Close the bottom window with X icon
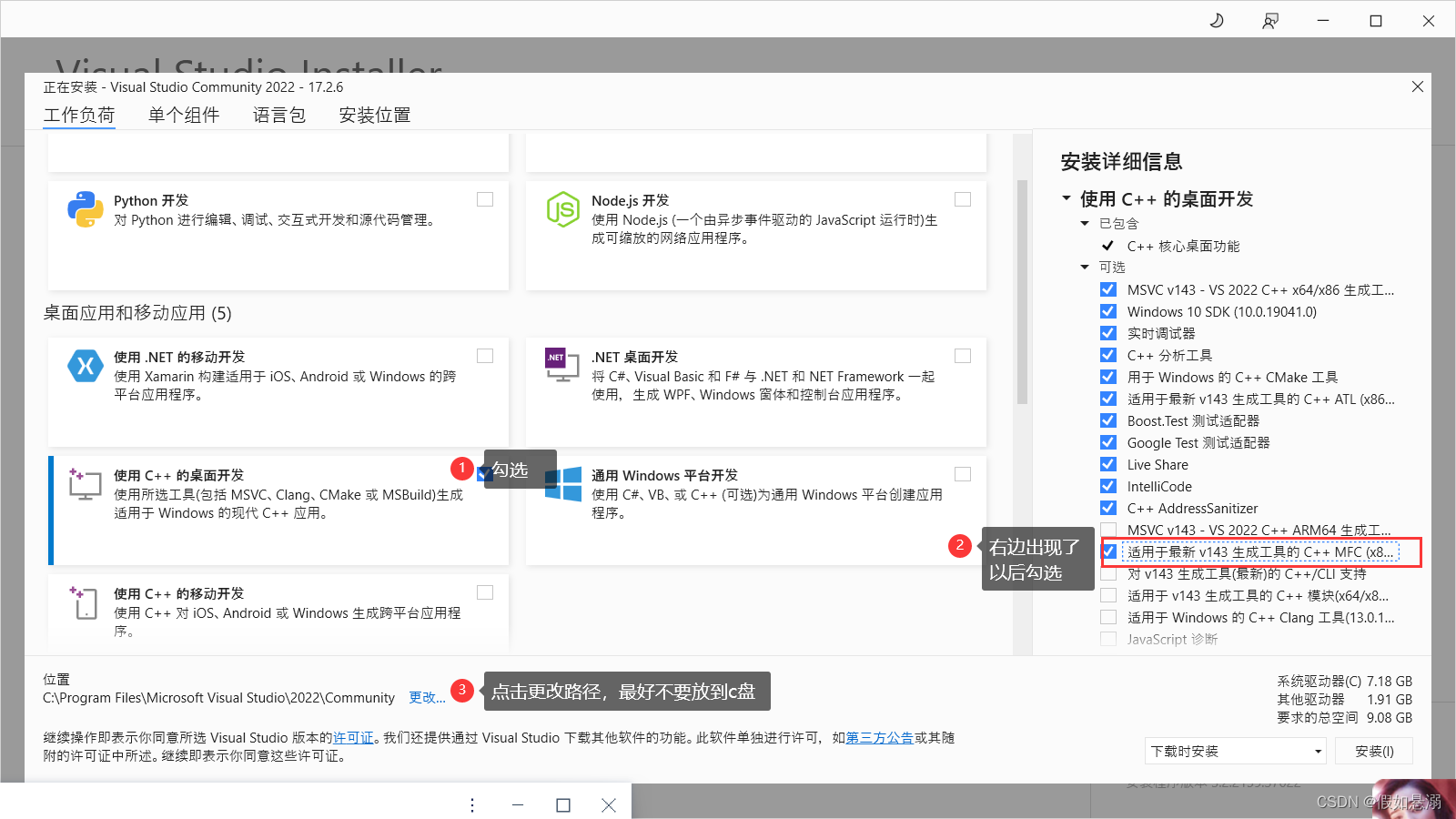 [609, 805]
